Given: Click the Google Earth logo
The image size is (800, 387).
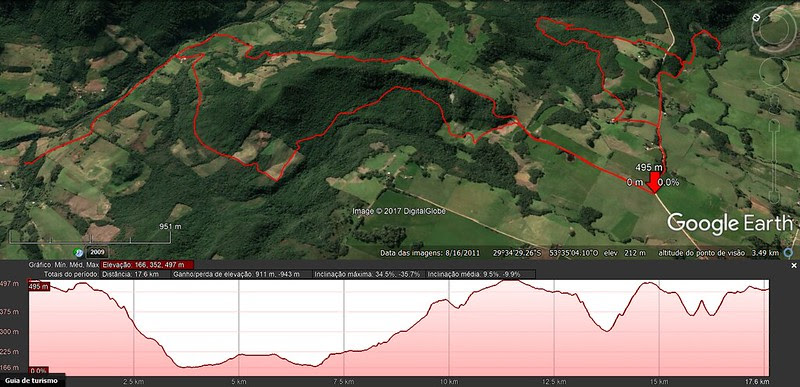Looking at the screenshot, I should point(730,223).
